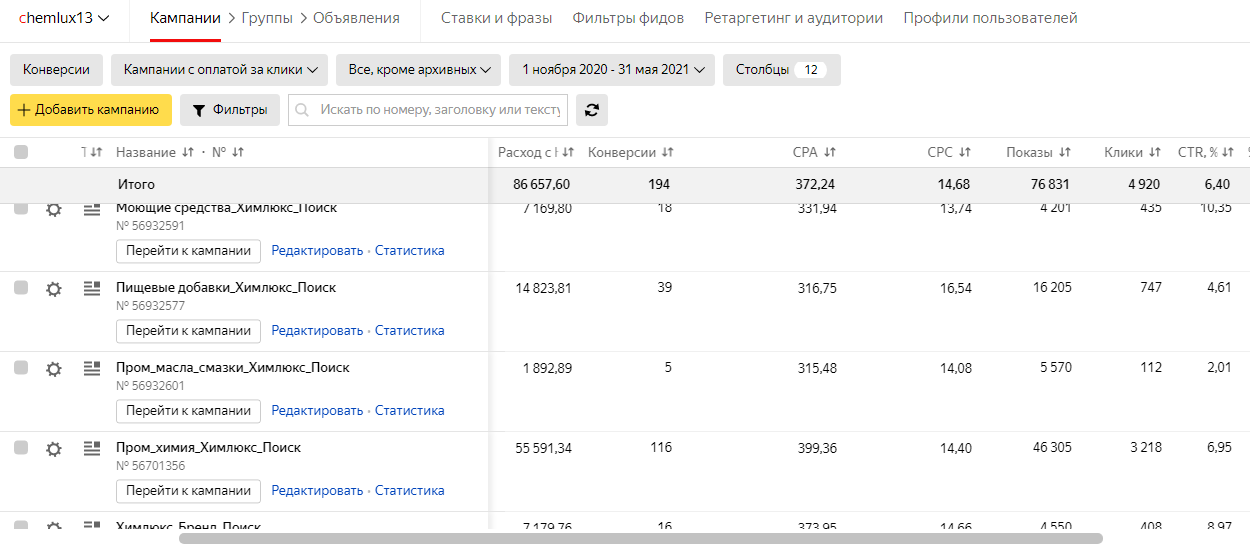The image size is (1250, 545).
Task: Click campaign type icon for Пром_масла_смазки row
Action: tap(92, 368)
